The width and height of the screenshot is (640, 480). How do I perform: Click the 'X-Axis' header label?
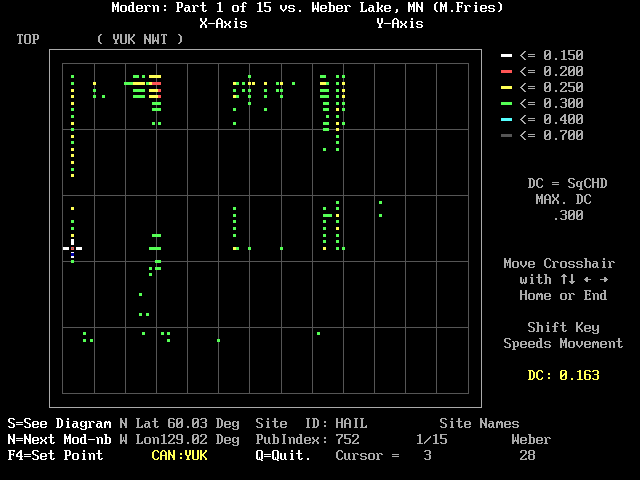pos(223,23)
